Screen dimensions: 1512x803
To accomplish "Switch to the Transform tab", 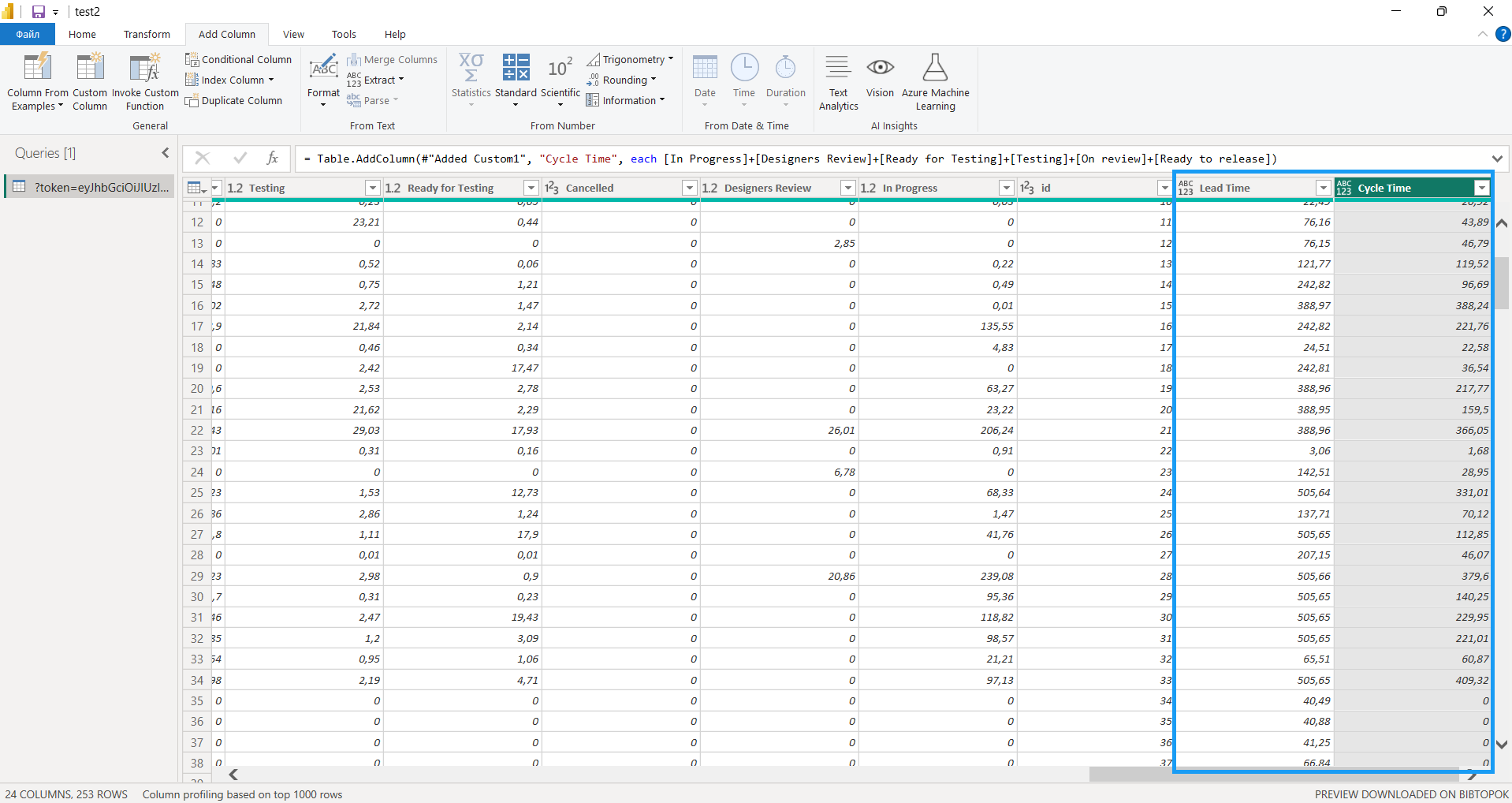I will click(x=147, y=34).
